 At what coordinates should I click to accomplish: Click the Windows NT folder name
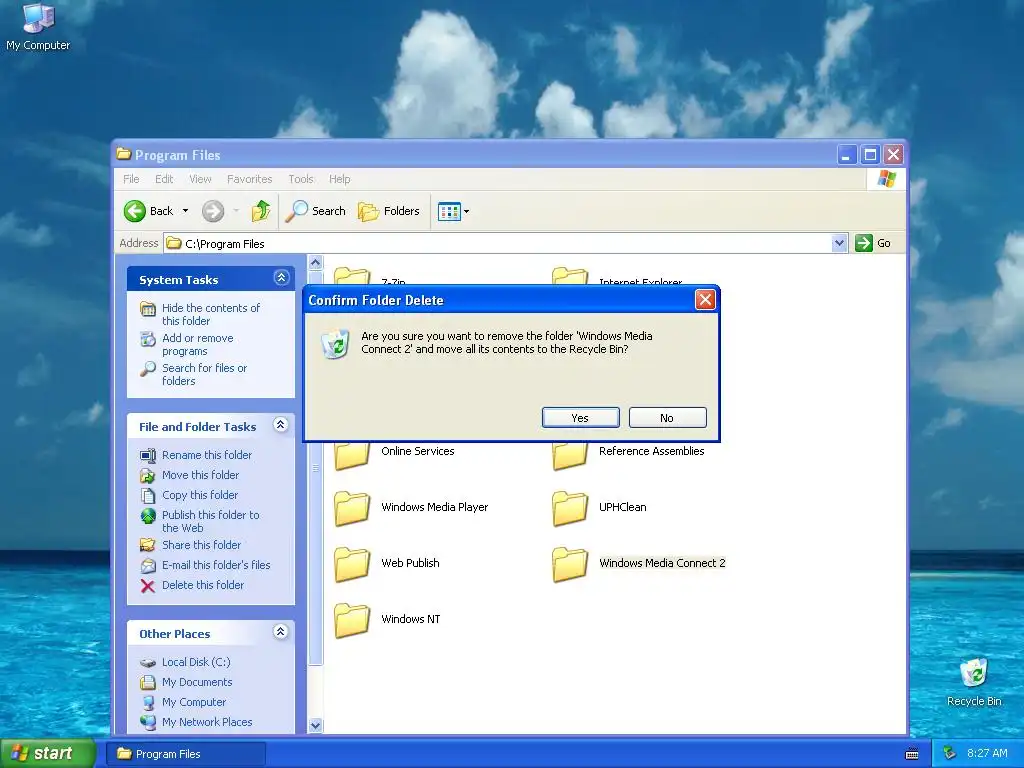411,619
